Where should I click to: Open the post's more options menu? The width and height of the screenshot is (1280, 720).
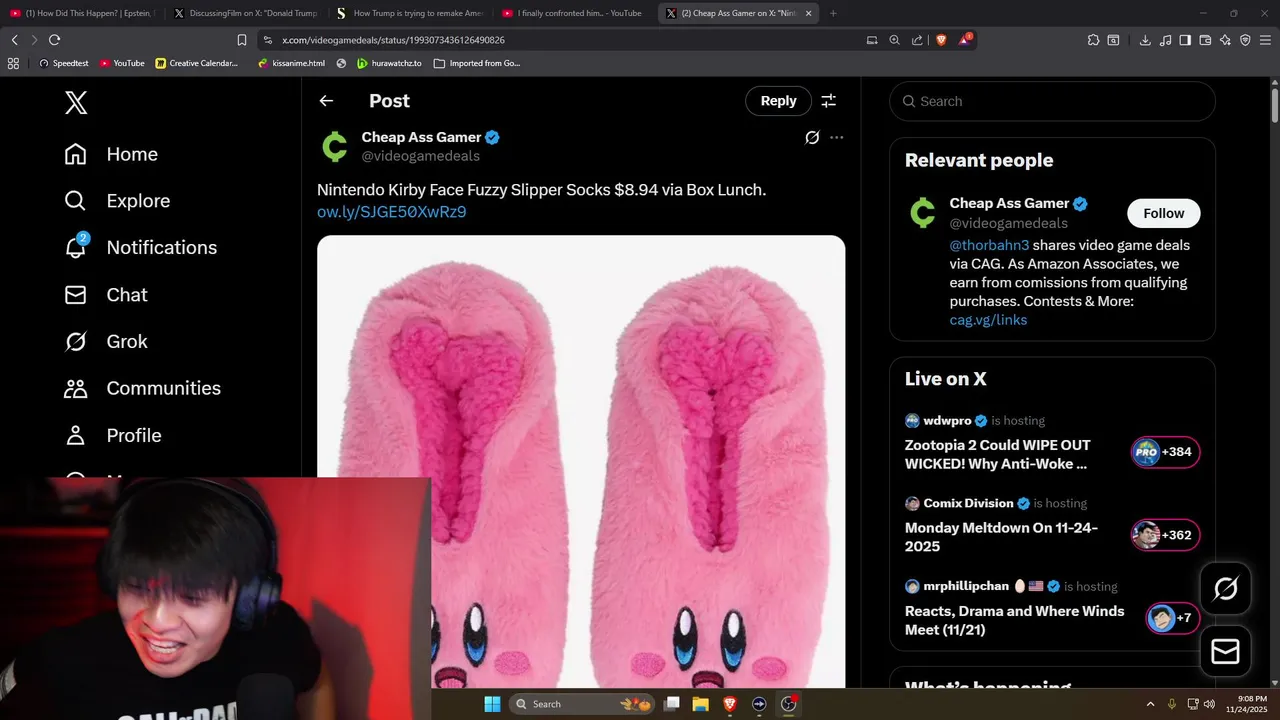837,137
